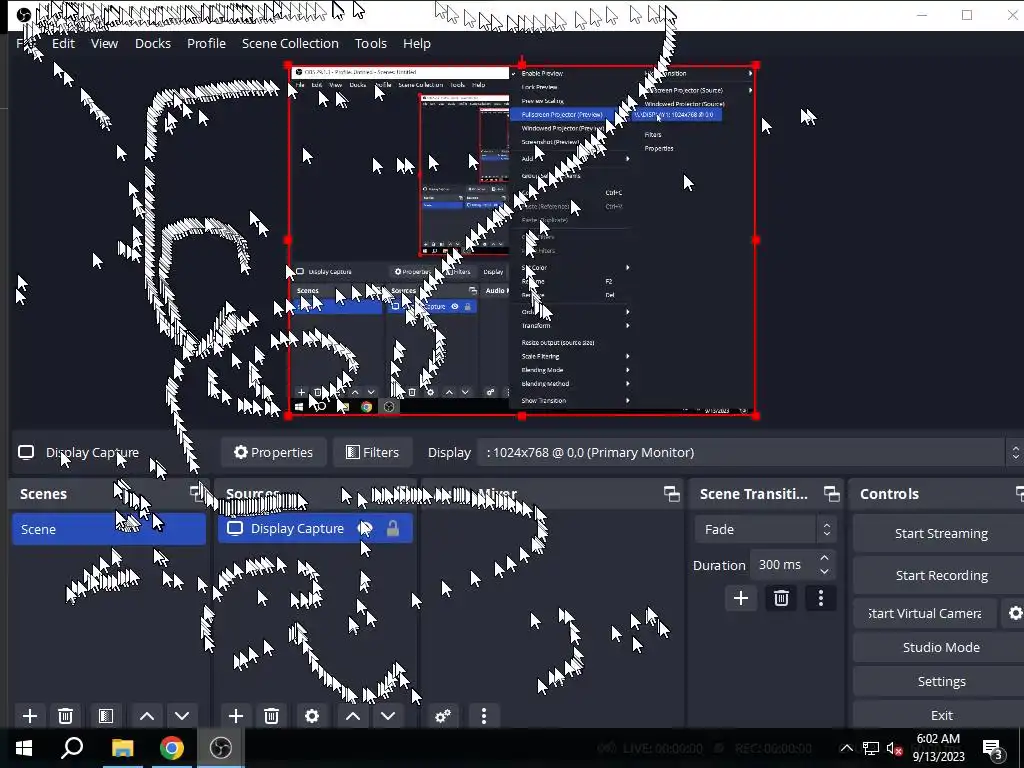1024x768 pixels.
Task: Remove selected scene with trash icon
Action: click(65, 716)
